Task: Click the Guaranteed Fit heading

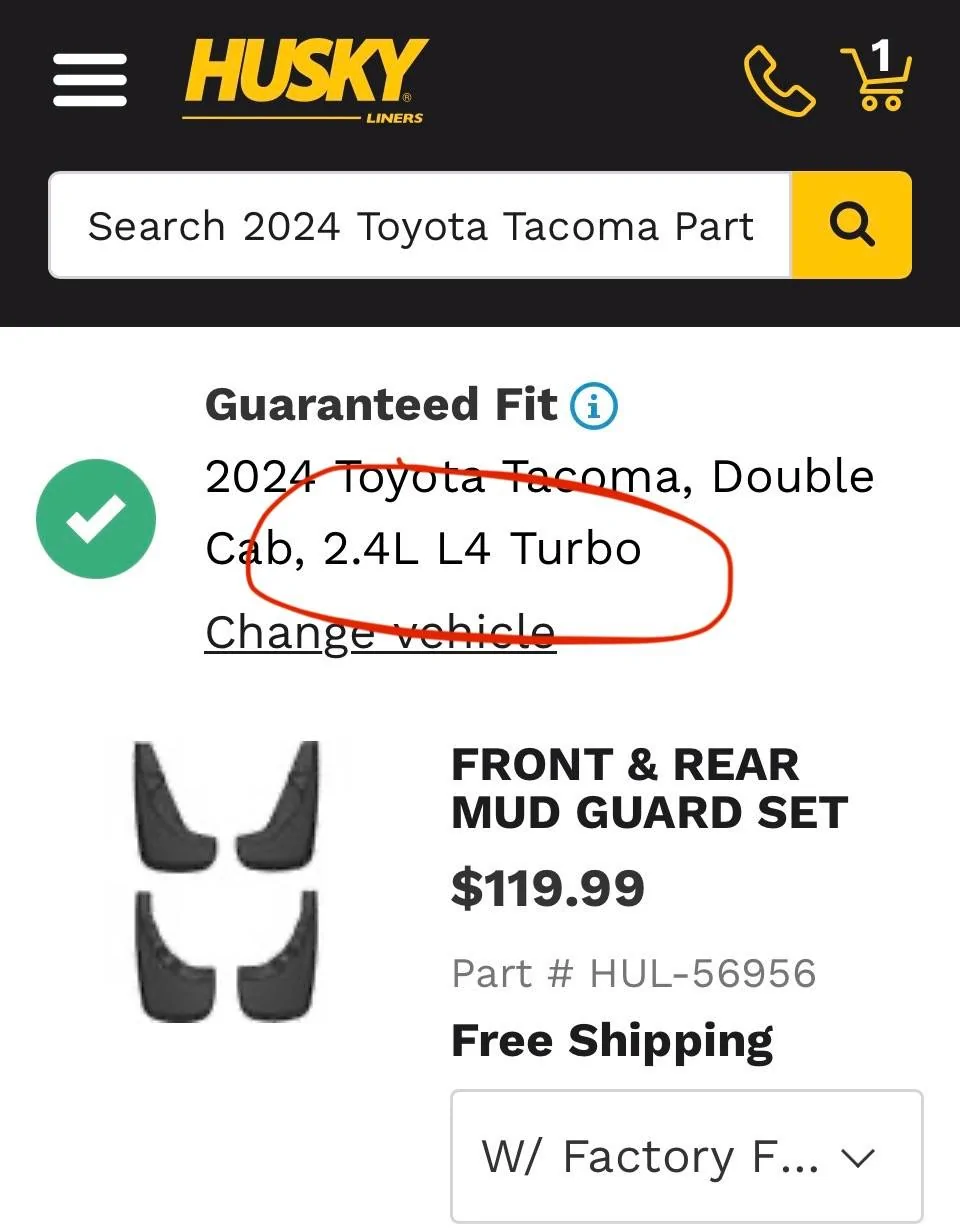Action: tap(381, 405)
